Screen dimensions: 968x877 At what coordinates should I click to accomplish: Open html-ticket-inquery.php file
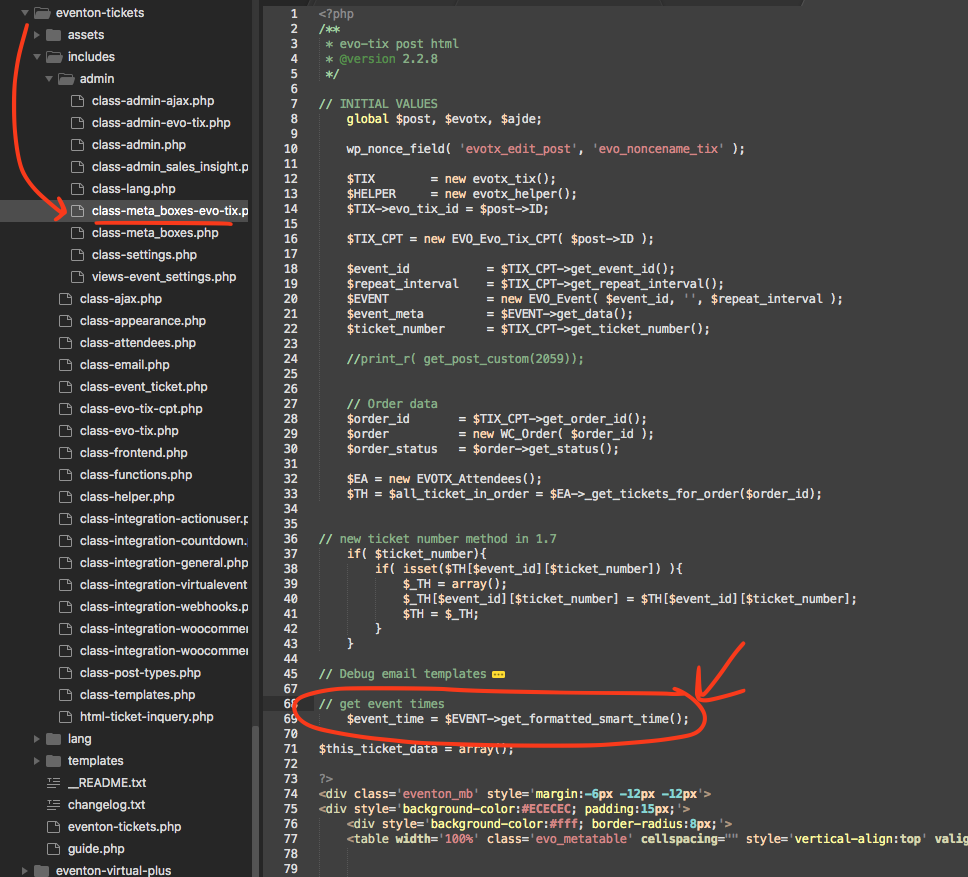point(146,717)
